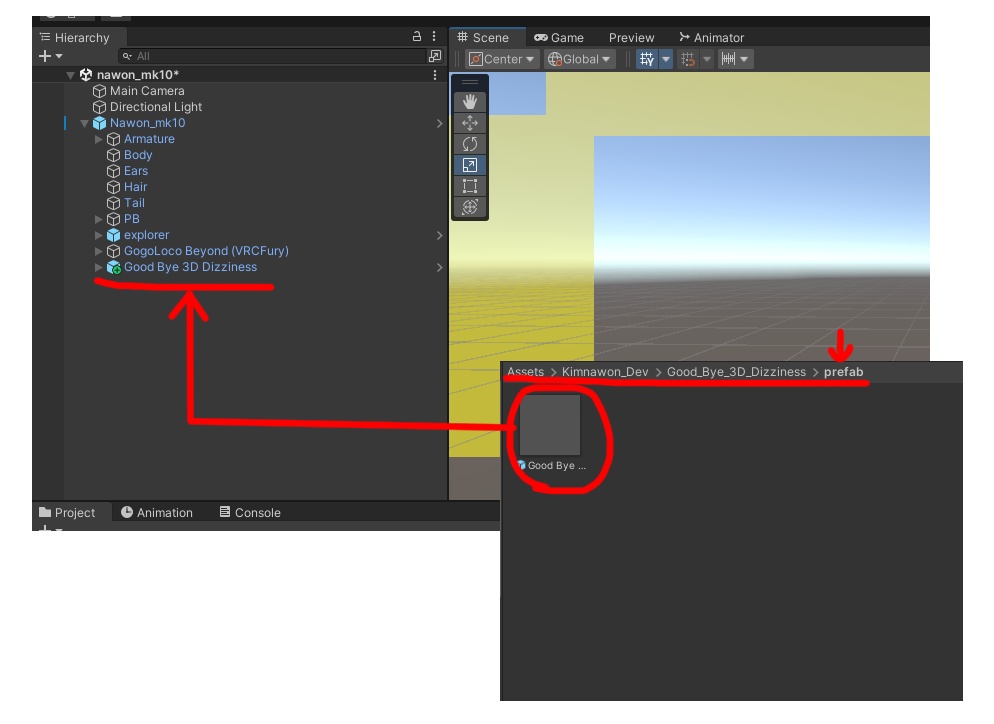Go to Good_Bye_3D_Dizziness breadcrumb folder
The image size is (994, 724).
pos(736,372)
